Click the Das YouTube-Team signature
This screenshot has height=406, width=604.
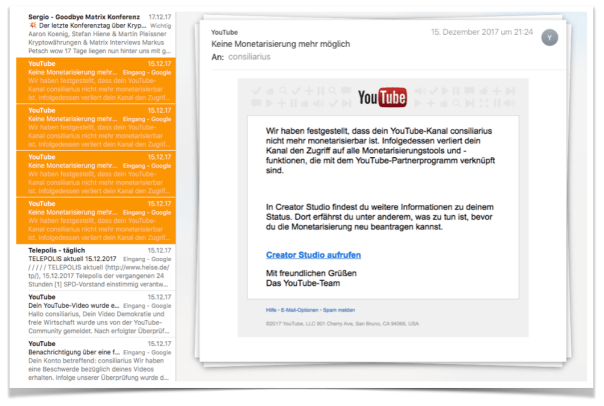point(303,283)
